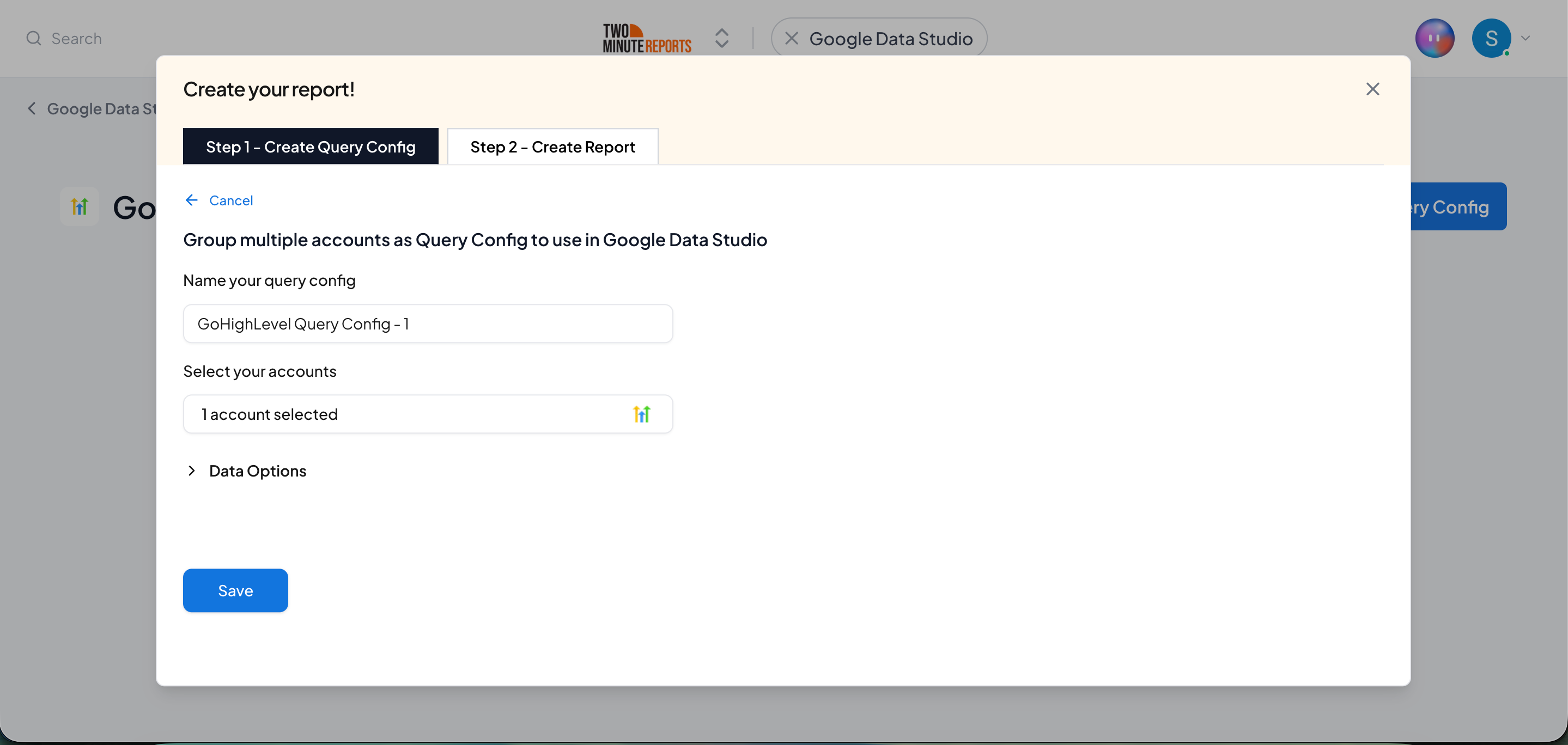Open the accounts selection dropdown

428,414
